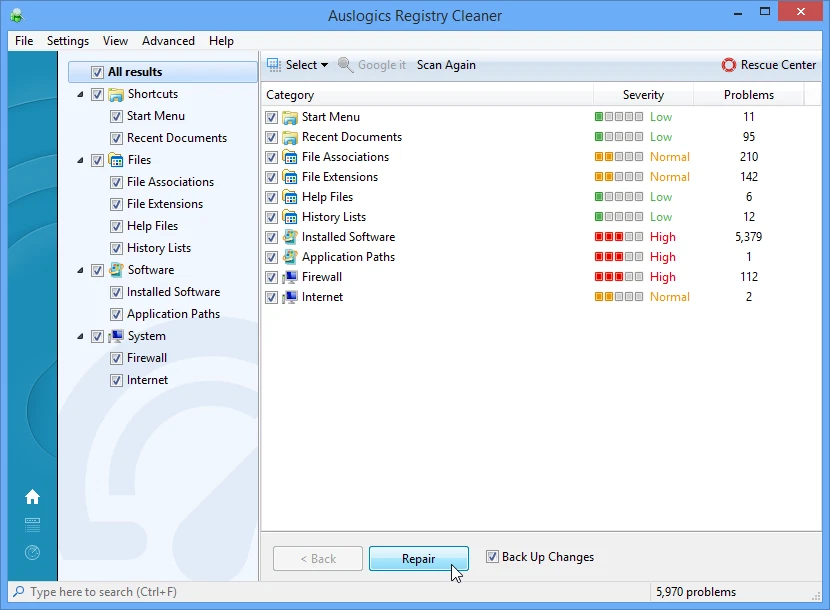Open the Settings menu
This screenshot has width=830, height=610.
pos(67,41)
